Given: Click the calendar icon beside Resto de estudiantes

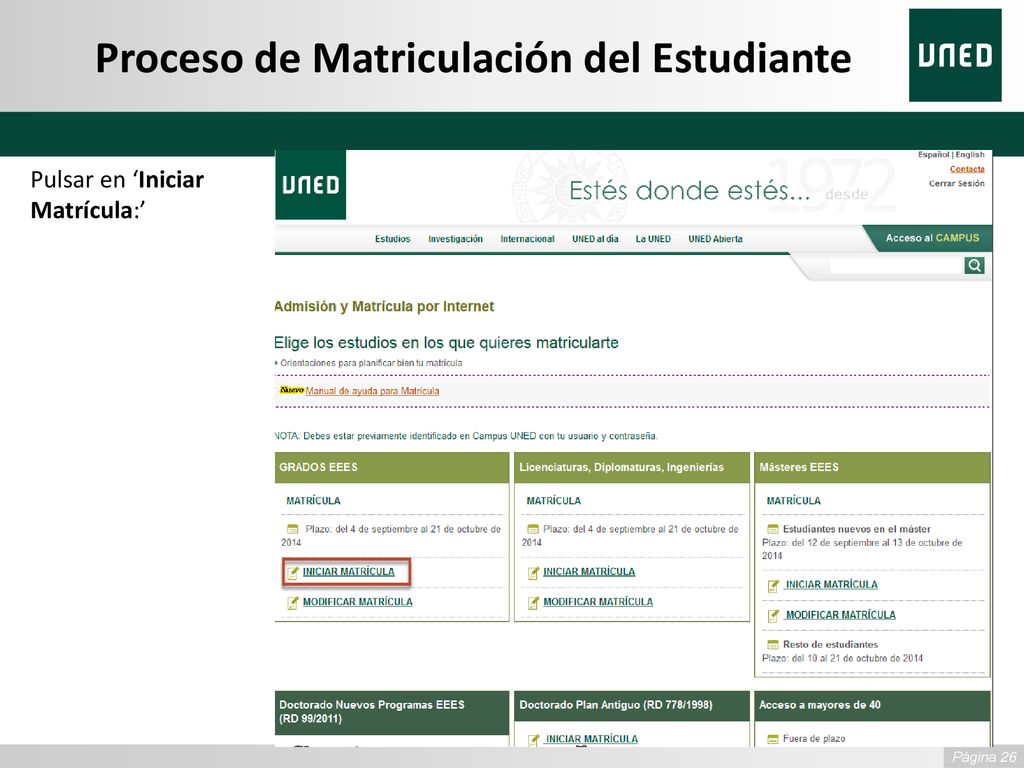Looking at the screenshot, I should coord(773,645).
